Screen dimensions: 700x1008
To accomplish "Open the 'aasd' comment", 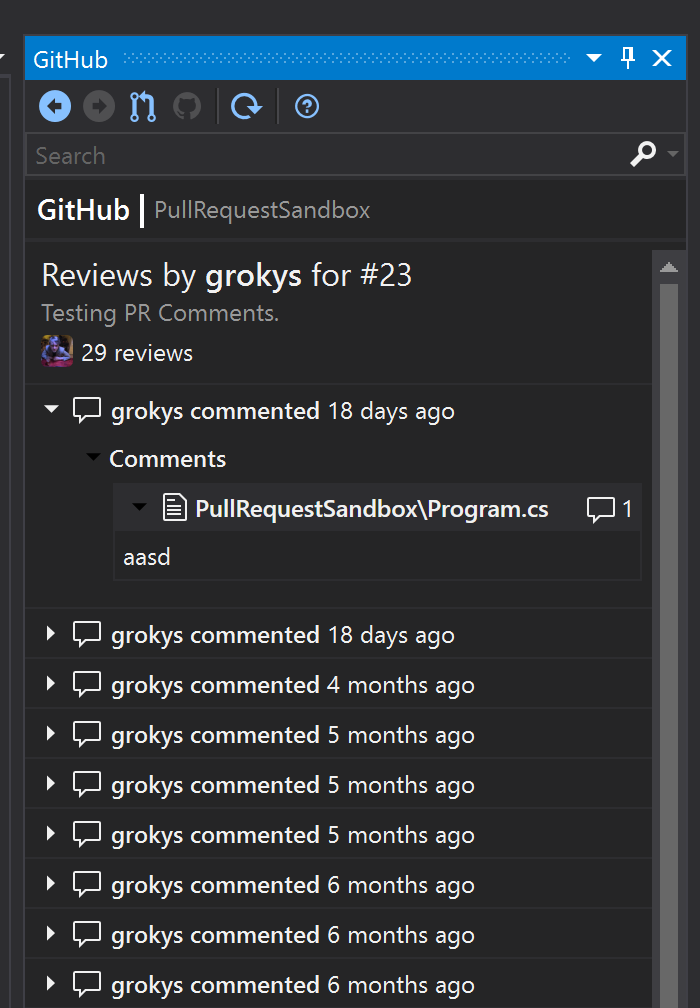I will pos(147,557).
